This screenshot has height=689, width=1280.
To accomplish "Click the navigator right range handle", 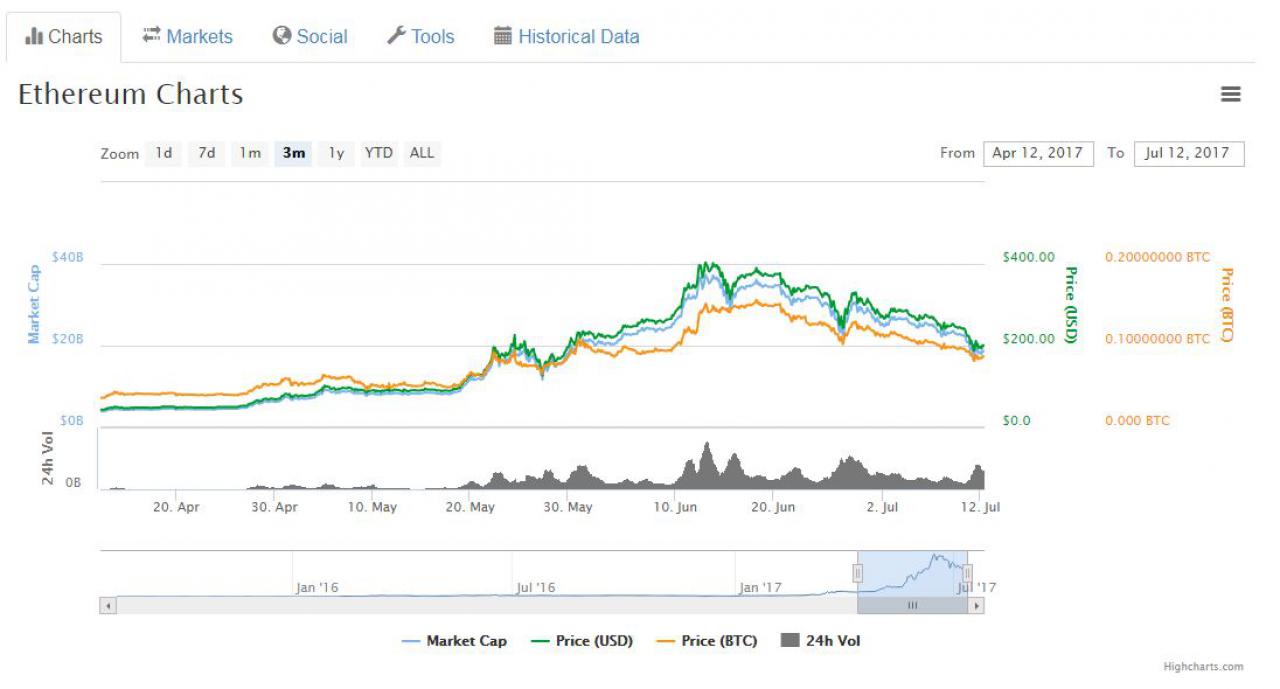I will (x=967, y=573).
